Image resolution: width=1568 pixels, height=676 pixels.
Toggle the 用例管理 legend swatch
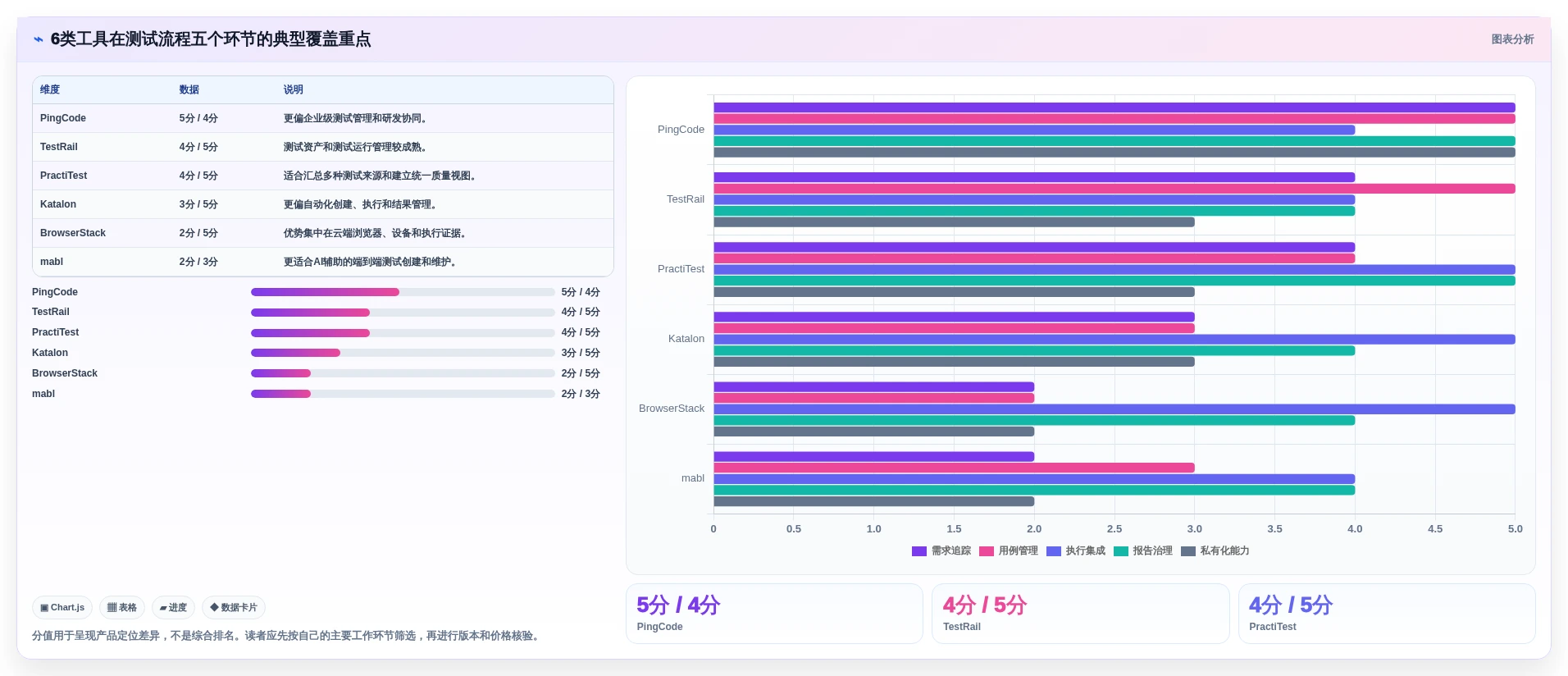[x=987, y=551]
